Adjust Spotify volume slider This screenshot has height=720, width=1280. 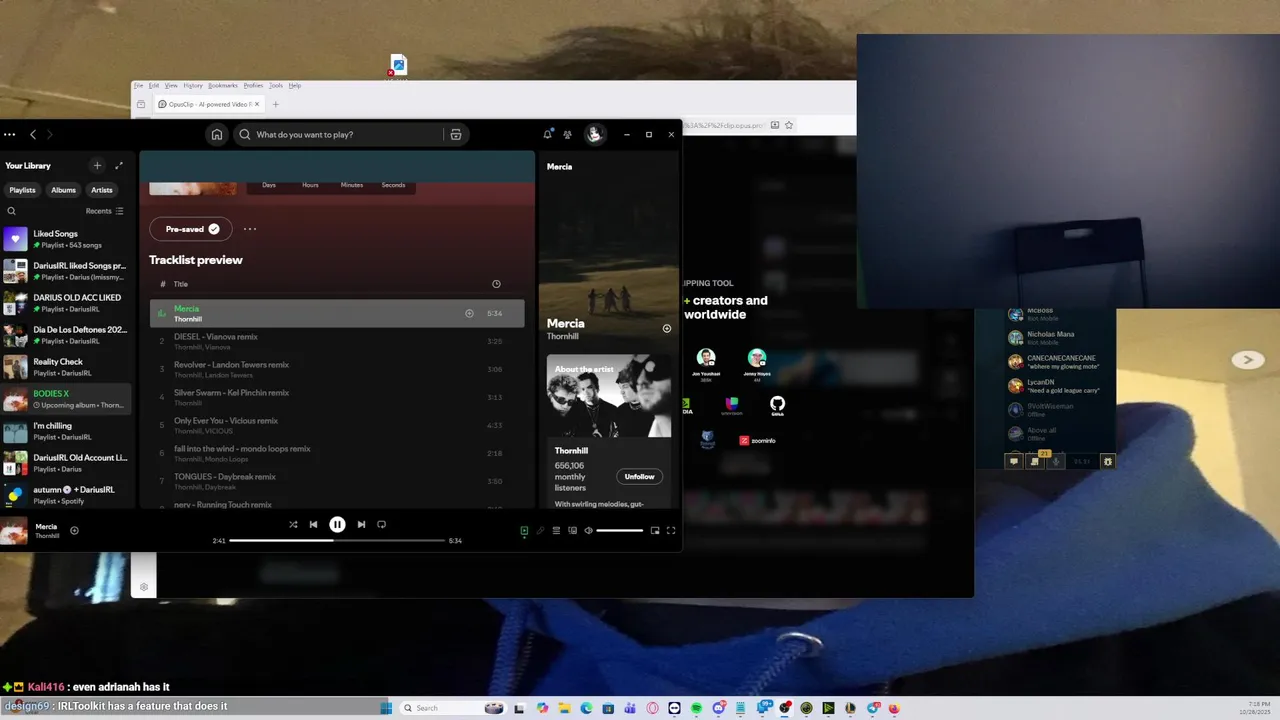tap(620, 531)
